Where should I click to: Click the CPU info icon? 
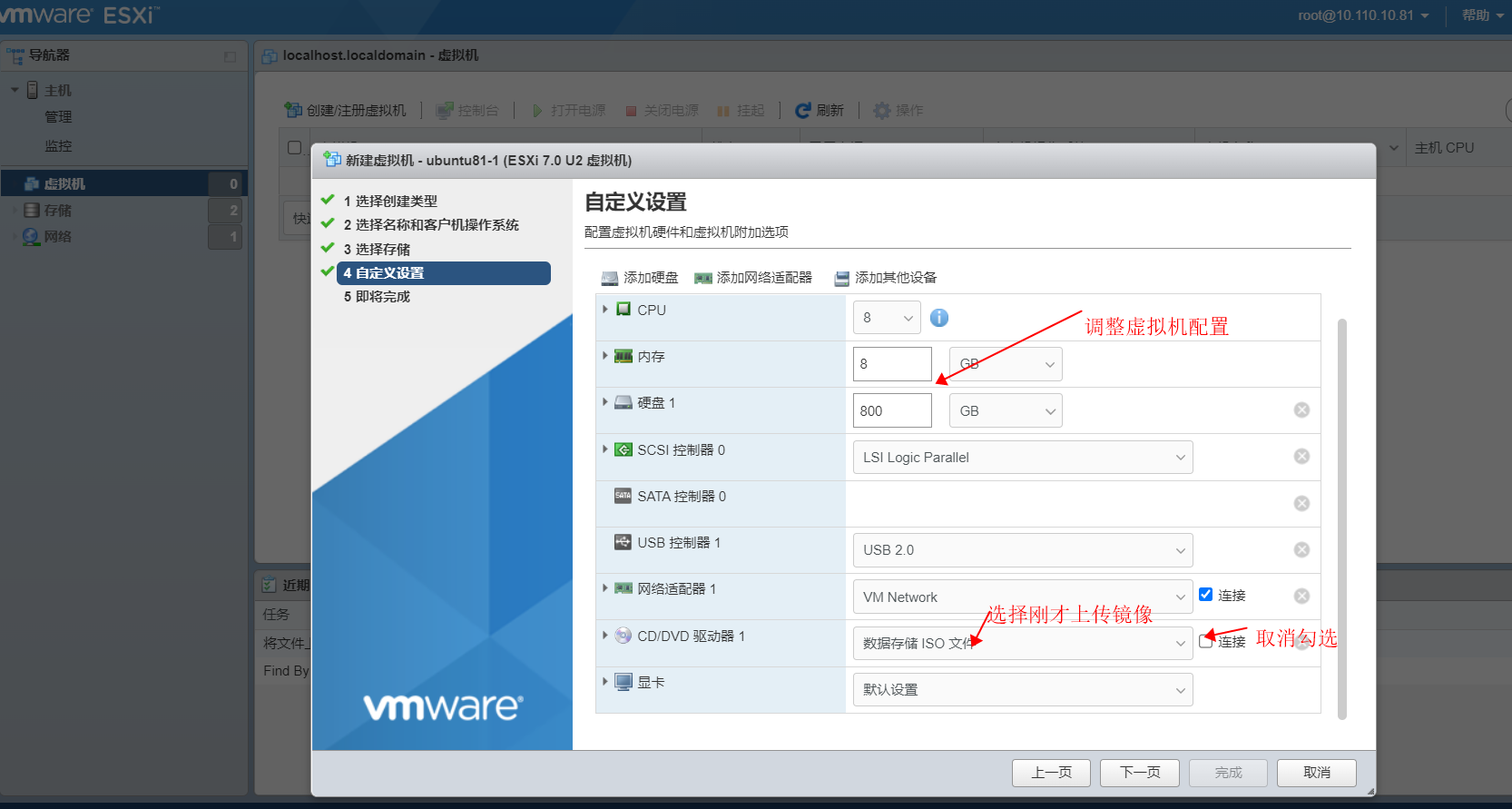[939, 318]
